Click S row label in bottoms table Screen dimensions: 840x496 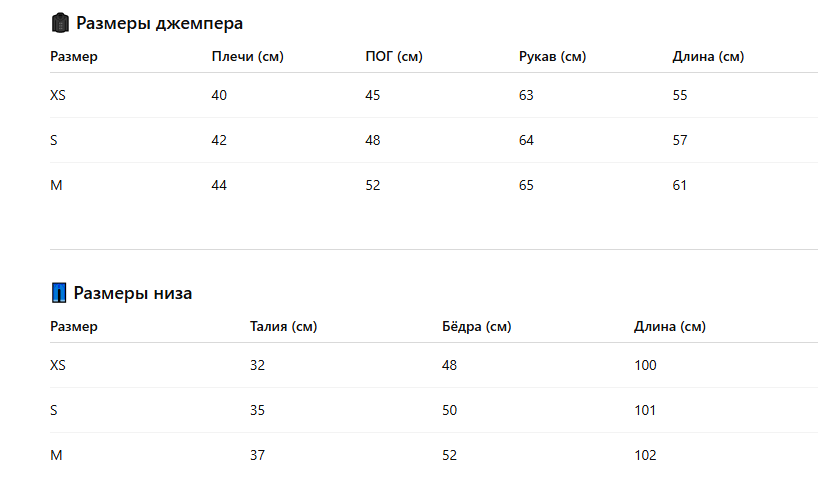(54, 410)
